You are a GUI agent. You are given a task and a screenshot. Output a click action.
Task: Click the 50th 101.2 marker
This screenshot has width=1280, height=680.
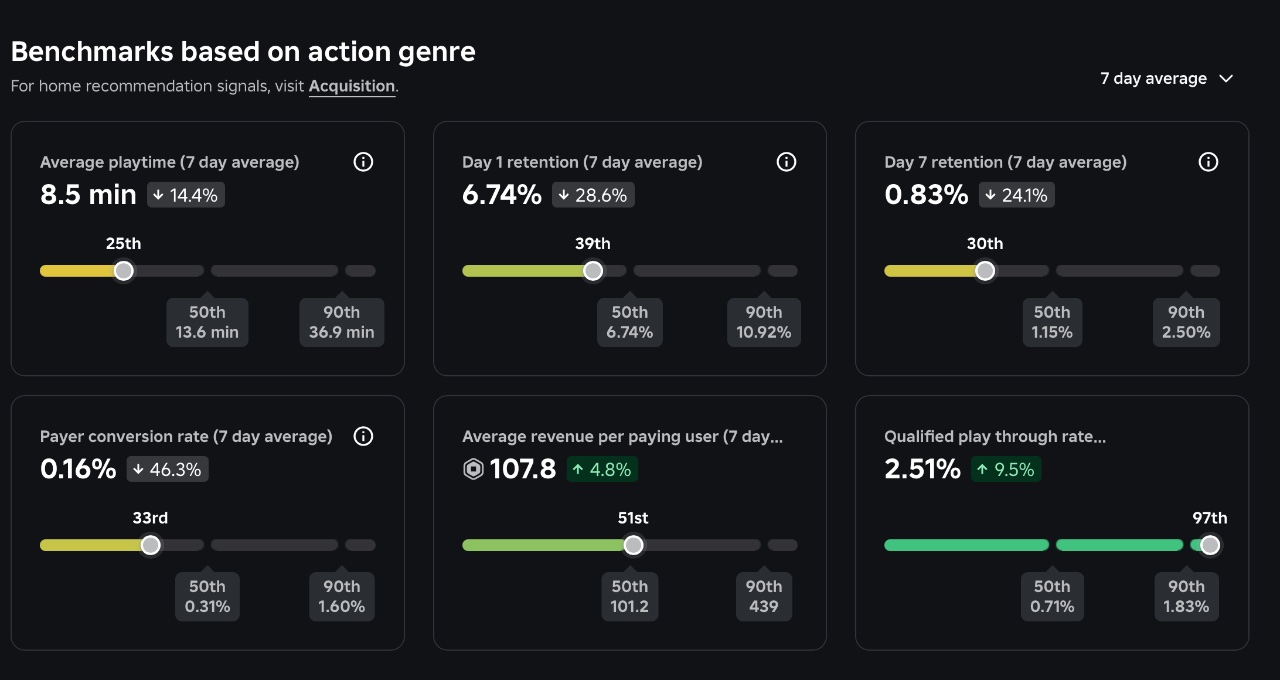[x=630, y=596]
